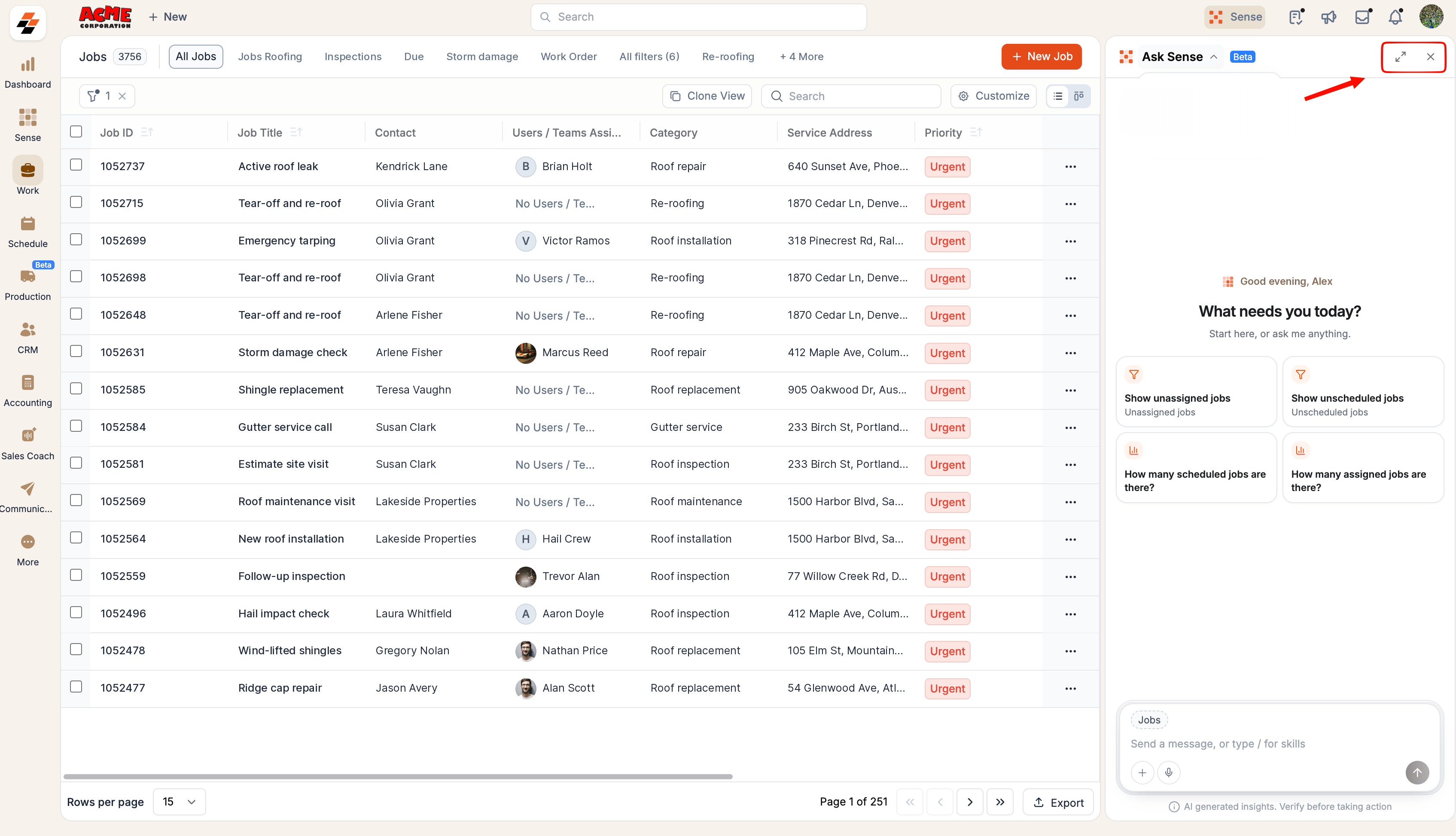
Task: Sort by the Priority column
Action: tap(976, 132)
